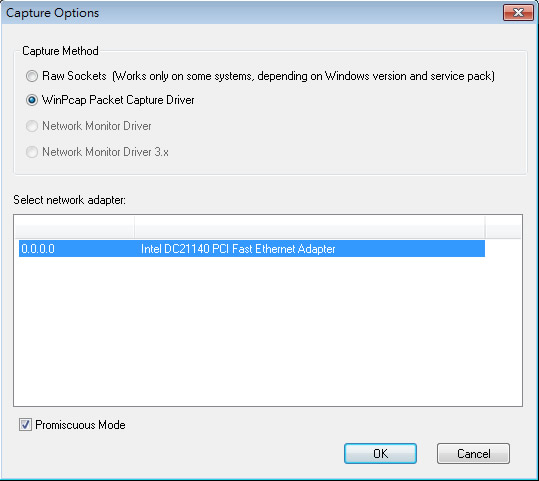Click the narrow rightmost column header
This screenshot has height=481, width=539.
[503, 227]
